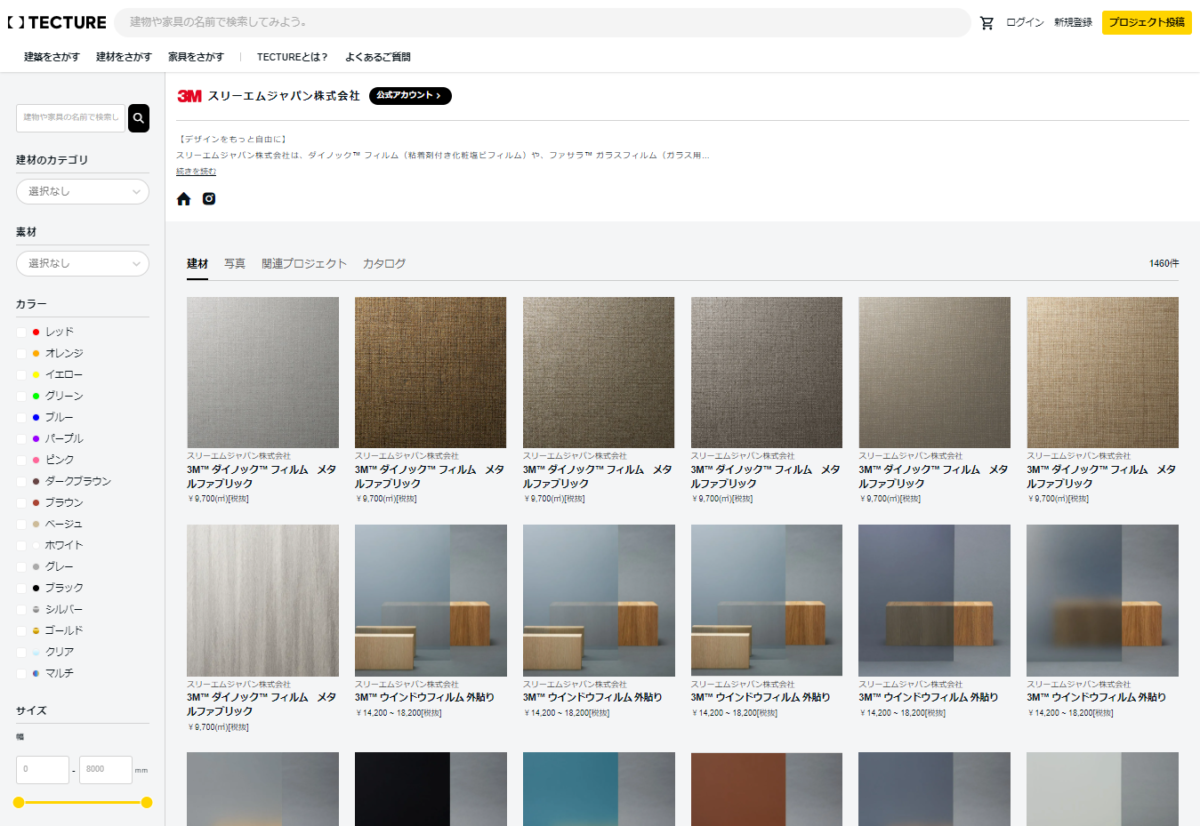Switch to the 写真 tab
The width and height of the screenshot is (1200, 826).
234,264
